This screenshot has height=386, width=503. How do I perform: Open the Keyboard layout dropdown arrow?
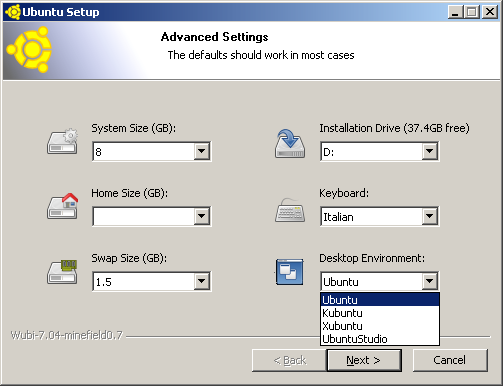430,216
